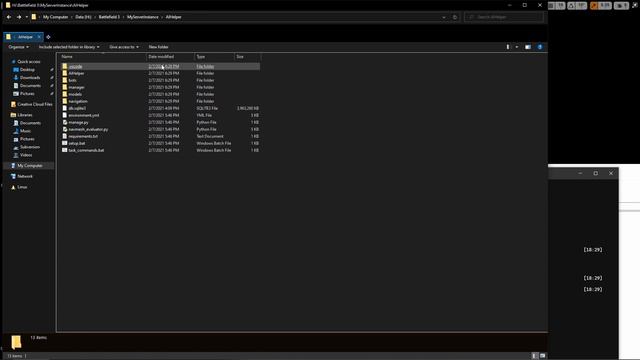Viewport: 640px width, 360px height.
Task: Go back with the Back arrow
Action: click(x=9, y=17)
